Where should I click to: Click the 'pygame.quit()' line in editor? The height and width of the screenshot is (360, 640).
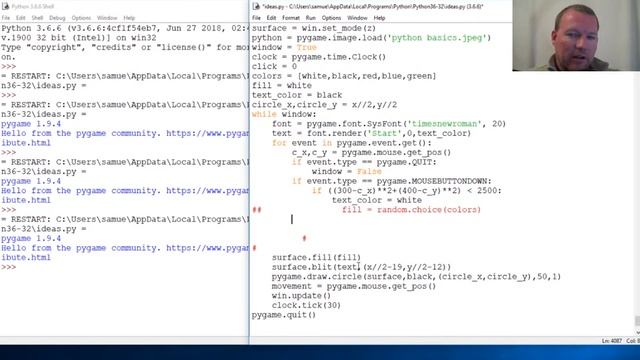click(x=284, y=315)
